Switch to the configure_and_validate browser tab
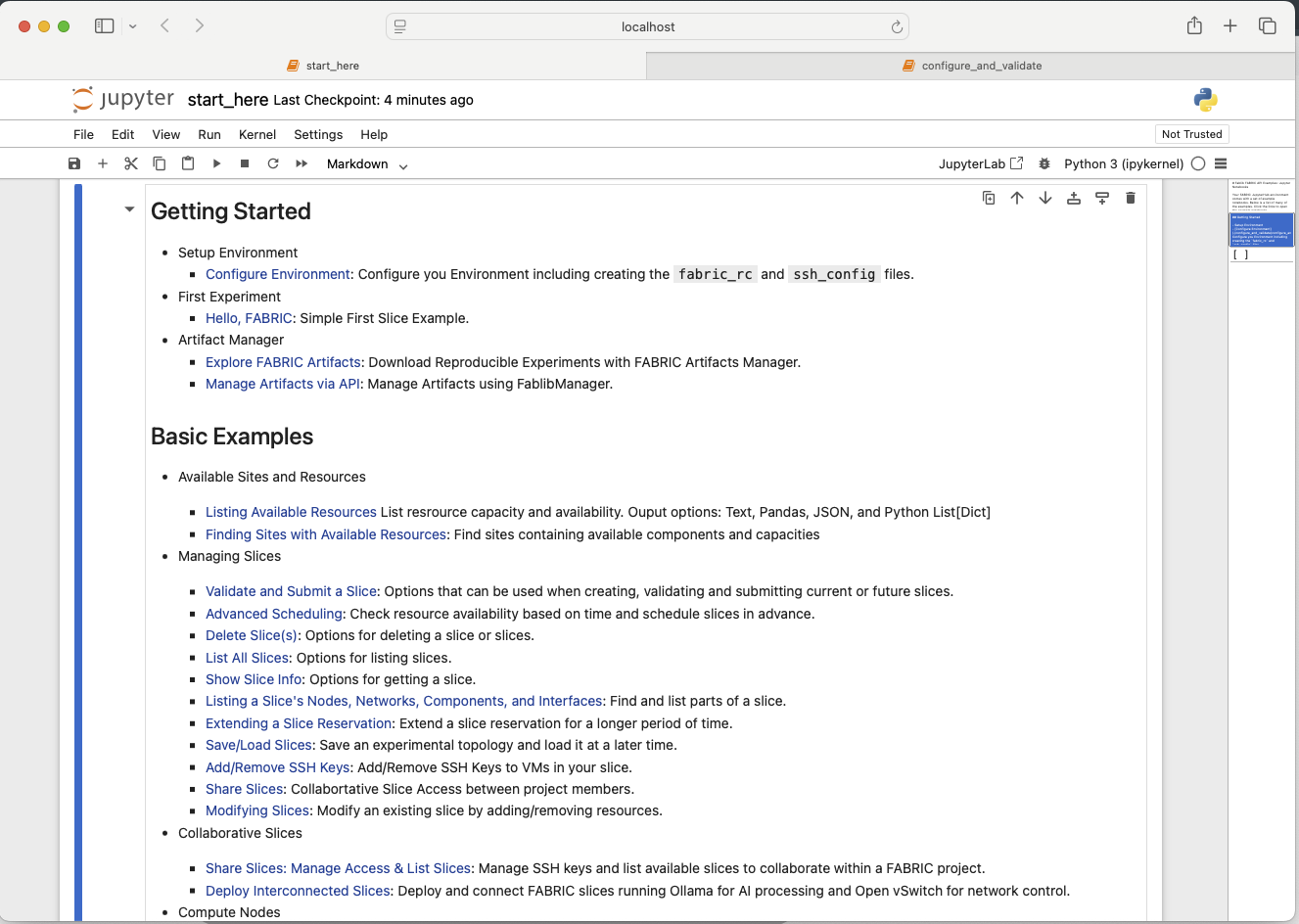This screenshot has height=924, width=1299. tap(972, 66)
